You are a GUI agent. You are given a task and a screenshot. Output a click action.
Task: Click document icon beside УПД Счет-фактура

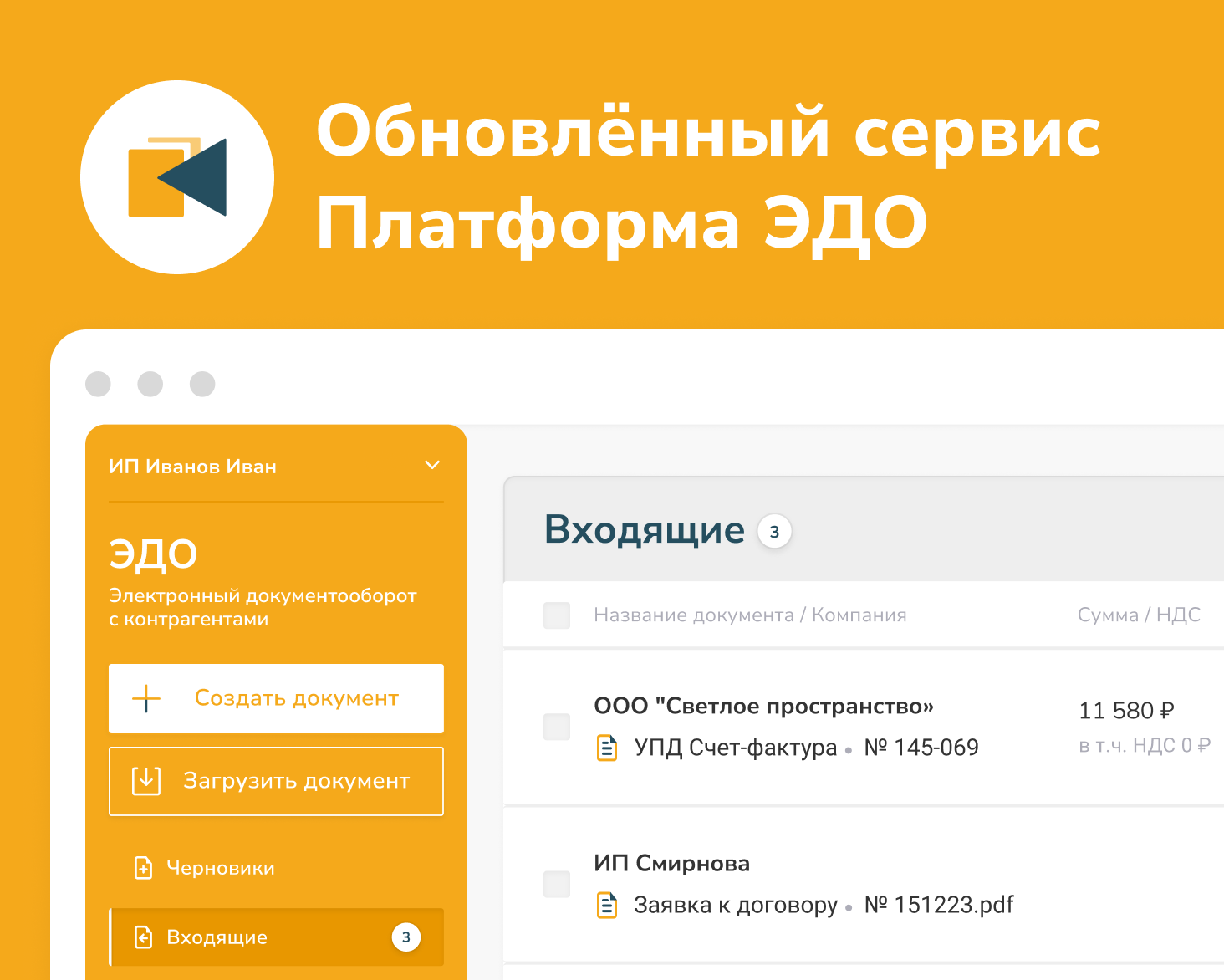pos(607,748)
